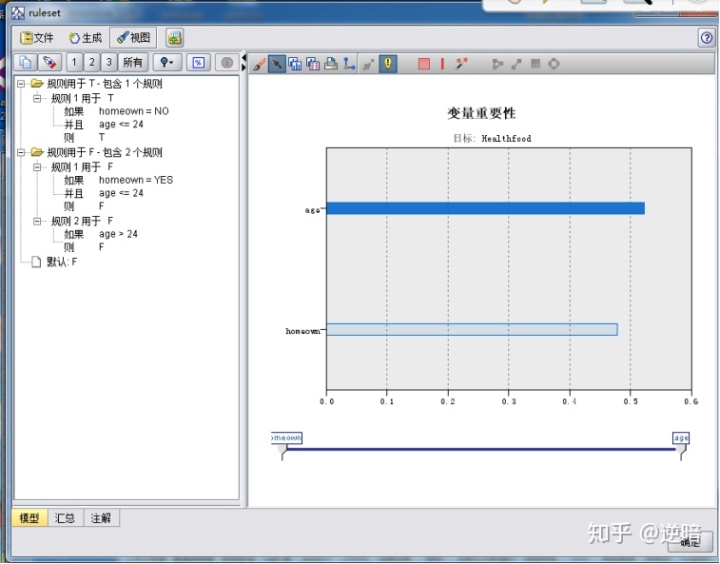Click the greyed diagonal arrows icon
This screenshot has width=720, height=564.
pos(516,64)
